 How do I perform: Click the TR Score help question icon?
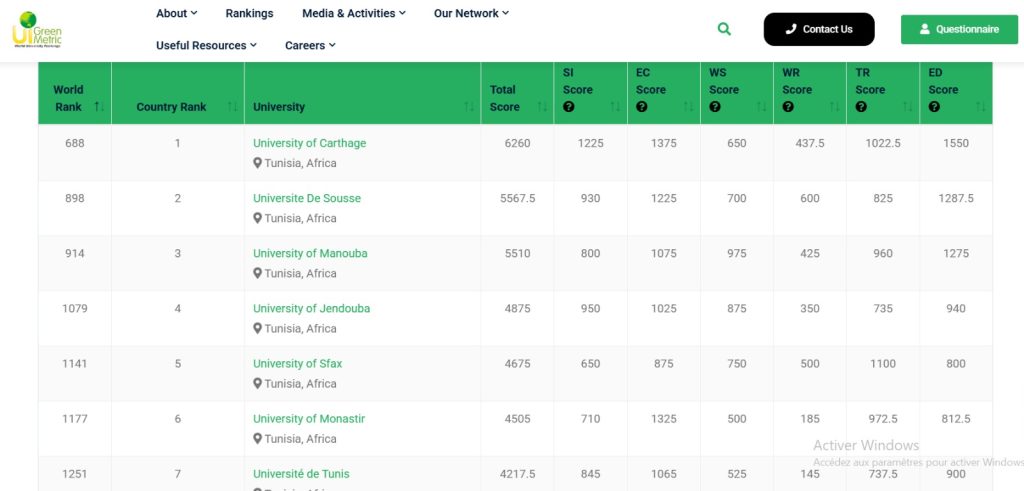(x=861, y=107)
